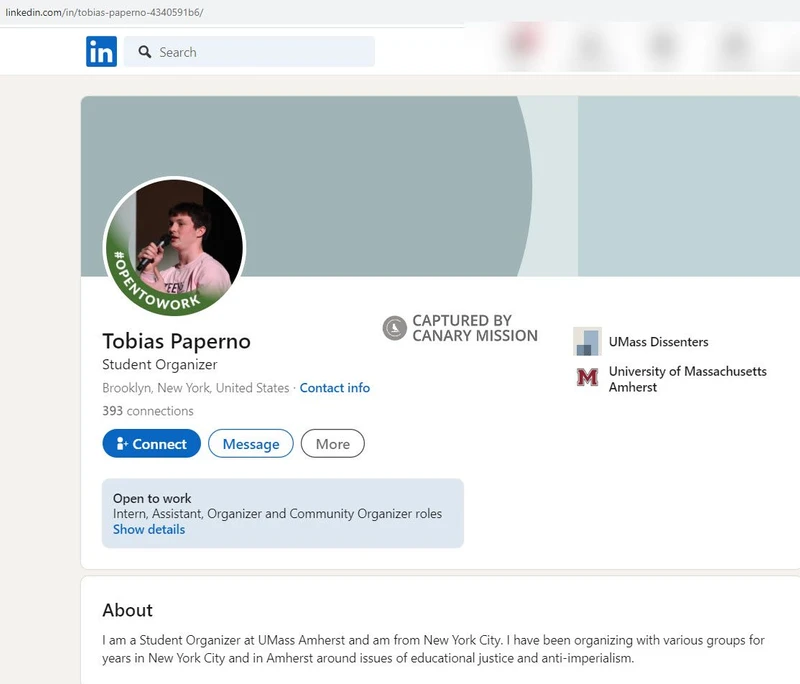The height and width of the screenshot is (684, 800).
Task: Select the Open to work card title
Action: [x=152, y=498]
